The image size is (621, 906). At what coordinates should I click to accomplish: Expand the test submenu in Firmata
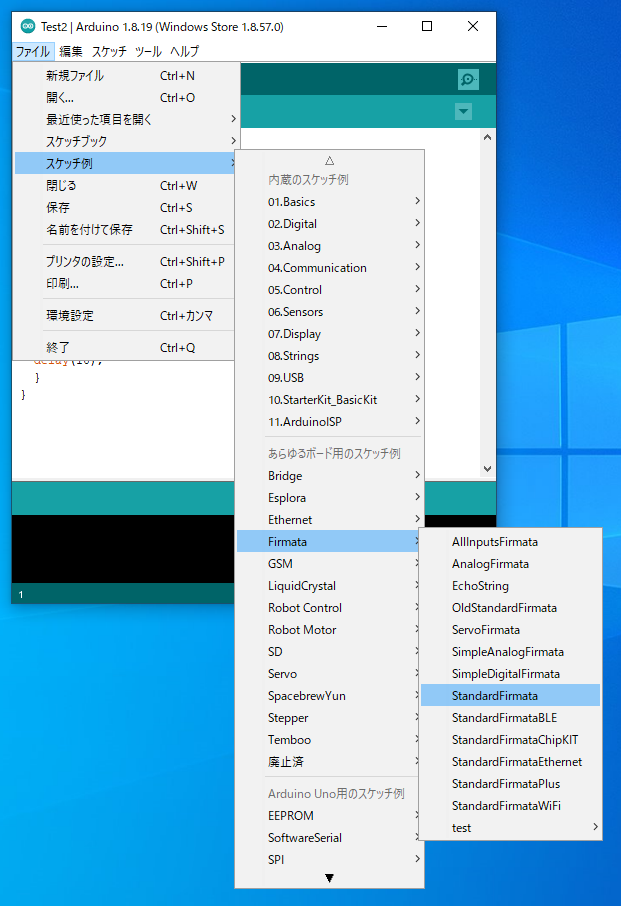click(511, 827)
